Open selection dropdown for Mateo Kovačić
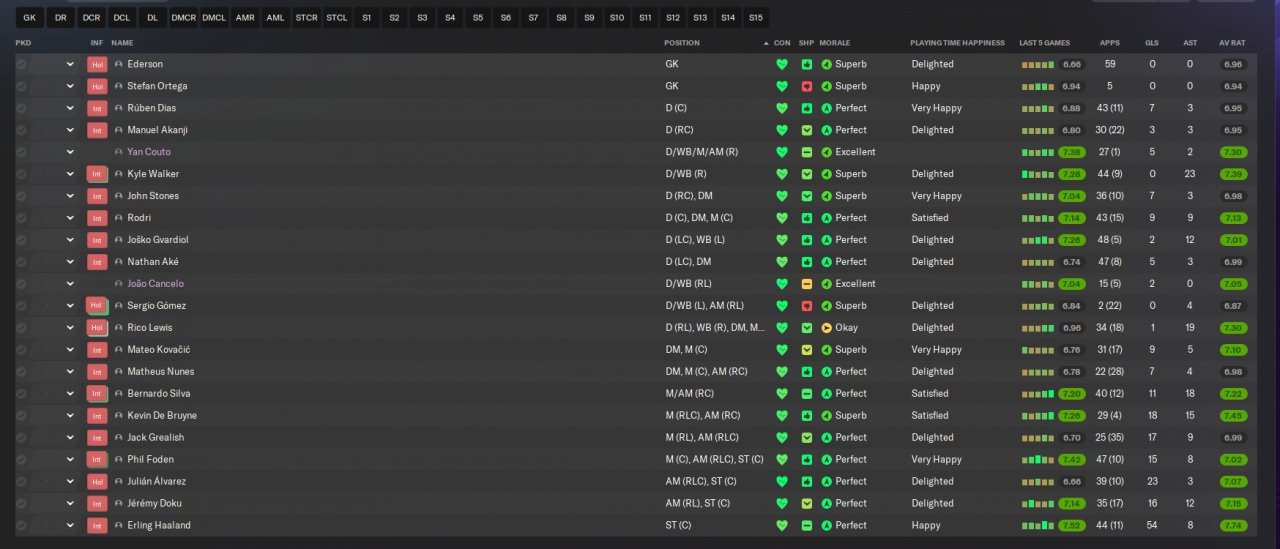The width and height of the screenshot is (1280, 549). point(70,350)
